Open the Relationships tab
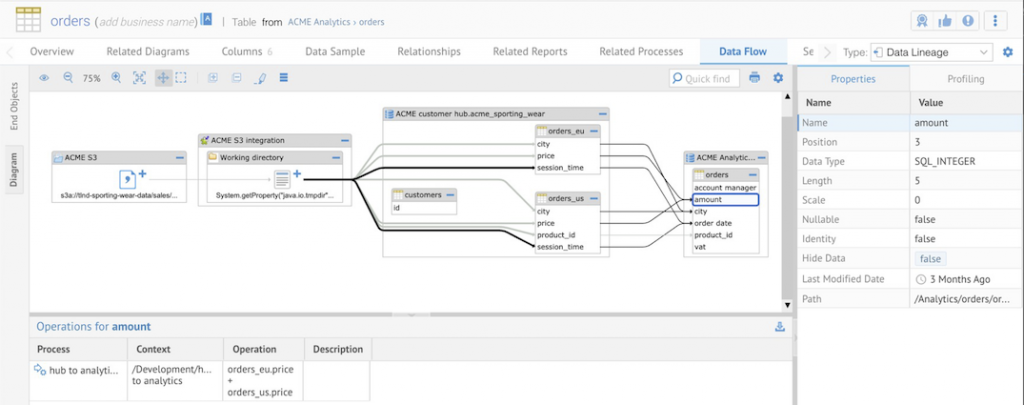The image size is (1024, 405). [428, 52]
